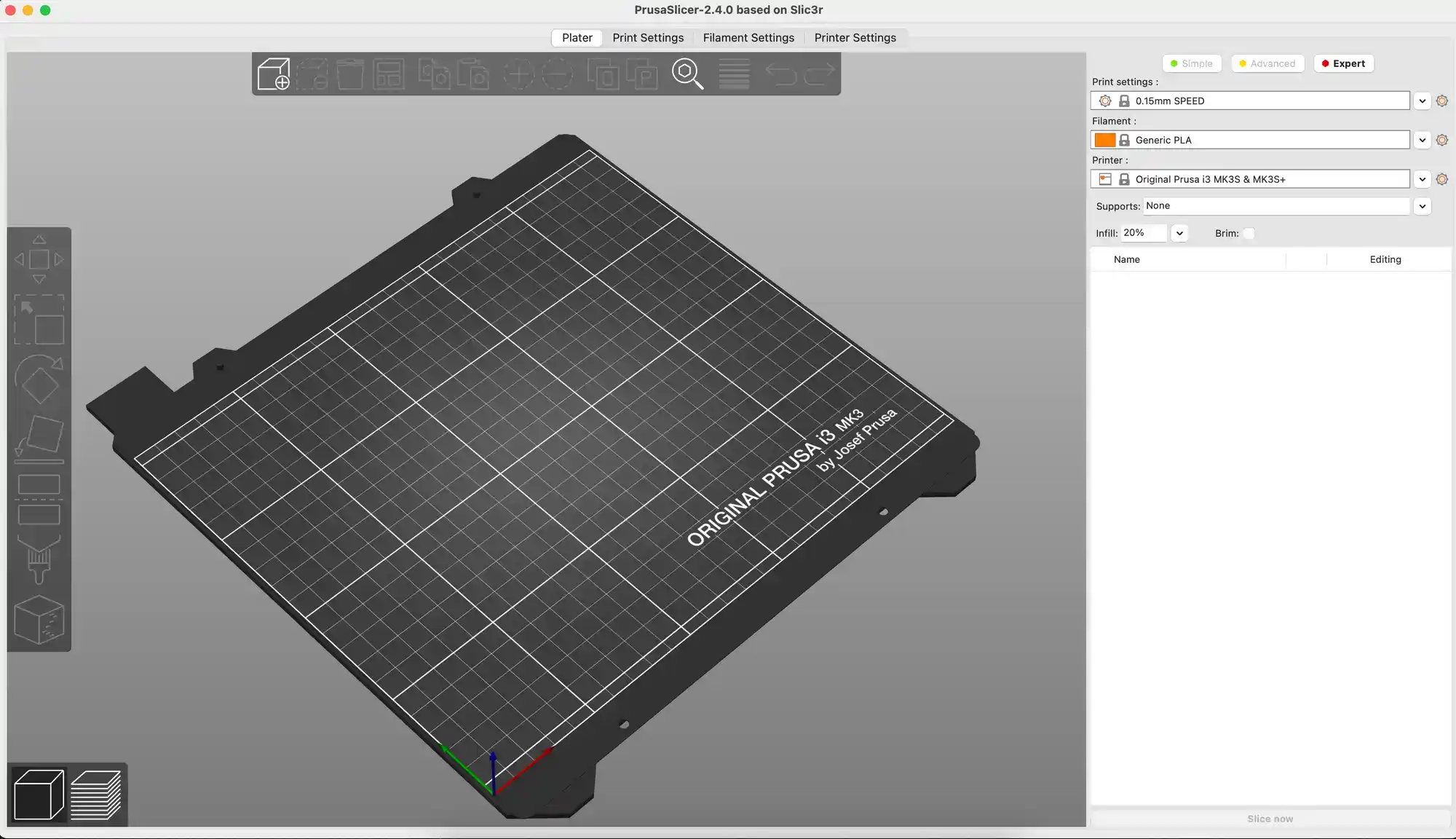Click the Delete all trash icon

(350, 74)
